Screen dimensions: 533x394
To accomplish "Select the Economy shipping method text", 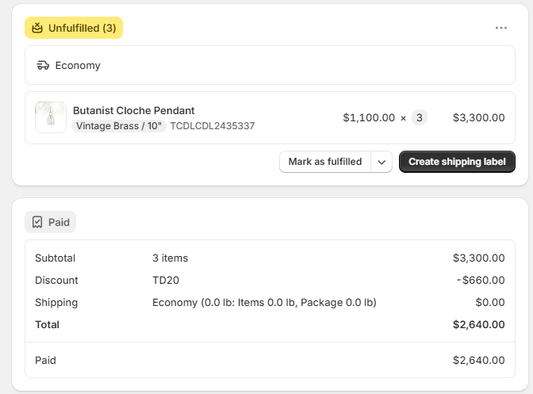I will pos(78,65).
